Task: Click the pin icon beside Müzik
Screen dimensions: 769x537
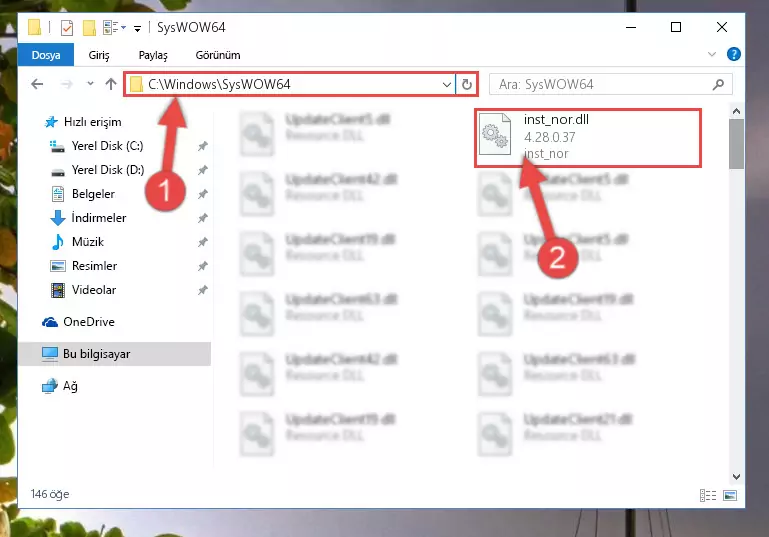Action: (203, 242)
